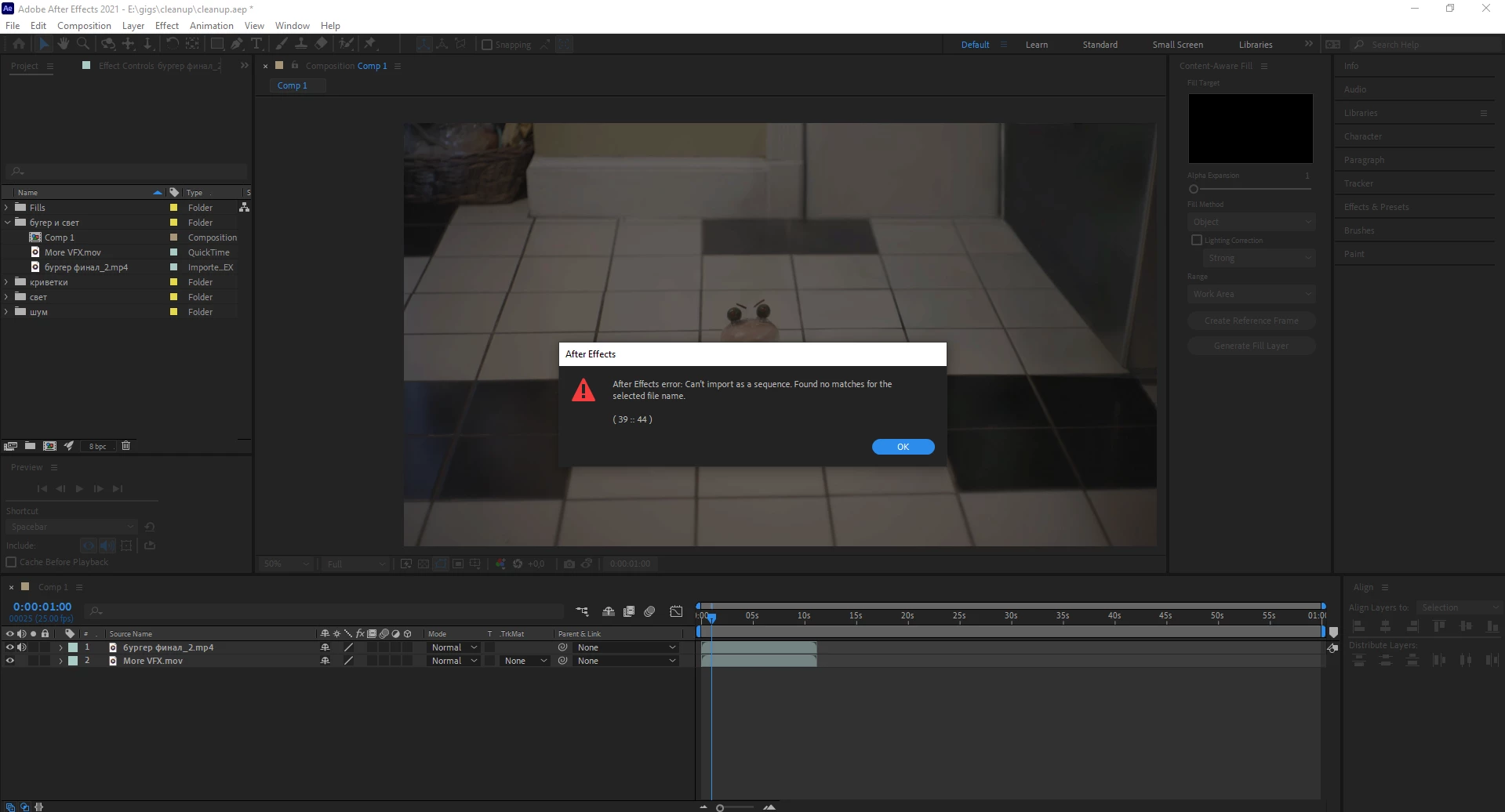Enable Cache Before Playback checkbox
The width and height of the screenshot is (1505, 812).
point(11,562)
